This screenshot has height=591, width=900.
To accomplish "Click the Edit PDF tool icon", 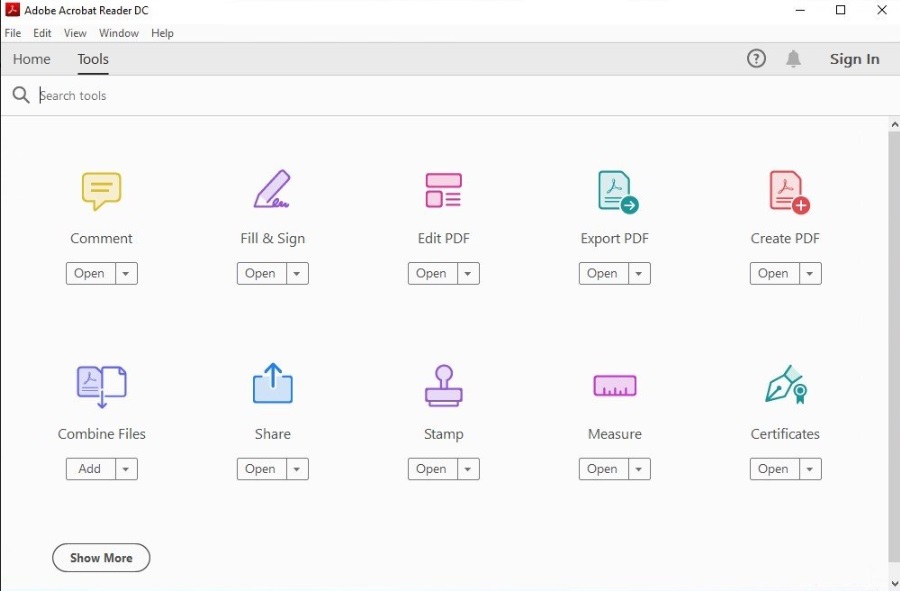I will click(443, 190).
